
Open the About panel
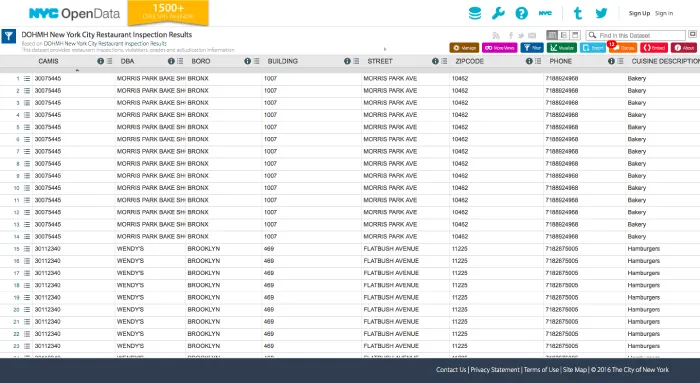click(x=684, y=48)
